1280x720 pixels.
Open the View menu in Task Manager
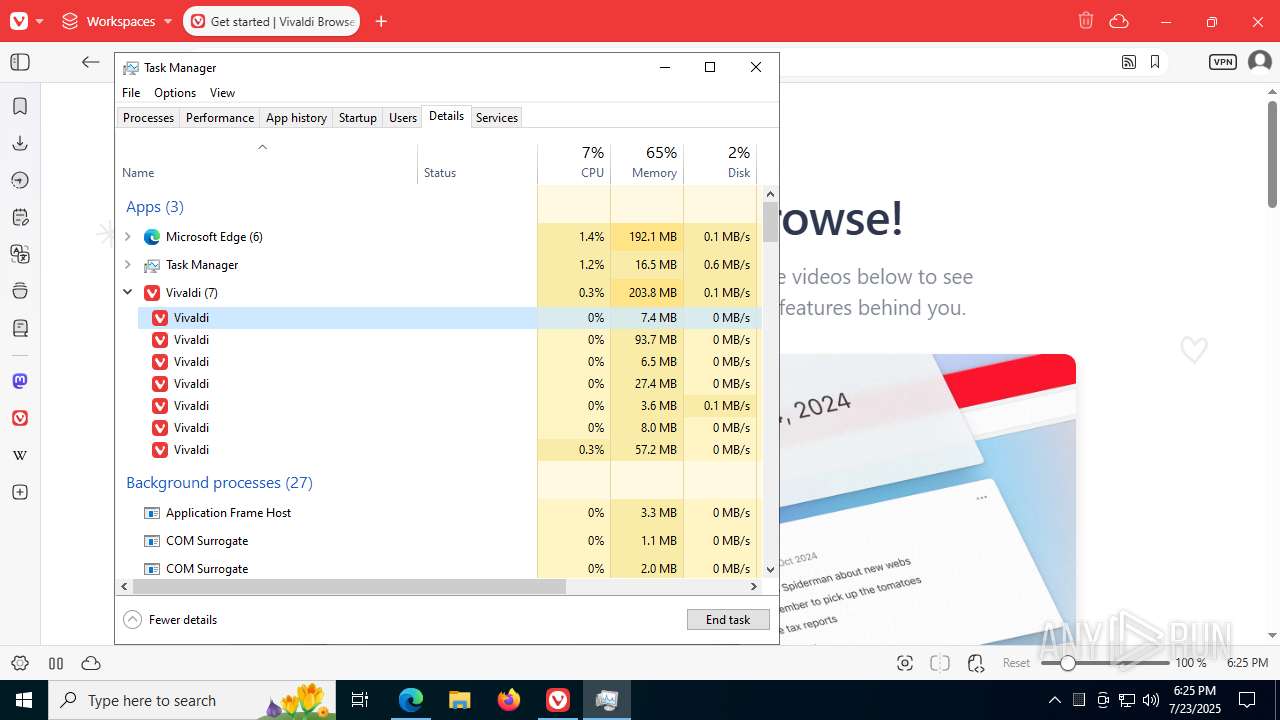pos(222,93)
